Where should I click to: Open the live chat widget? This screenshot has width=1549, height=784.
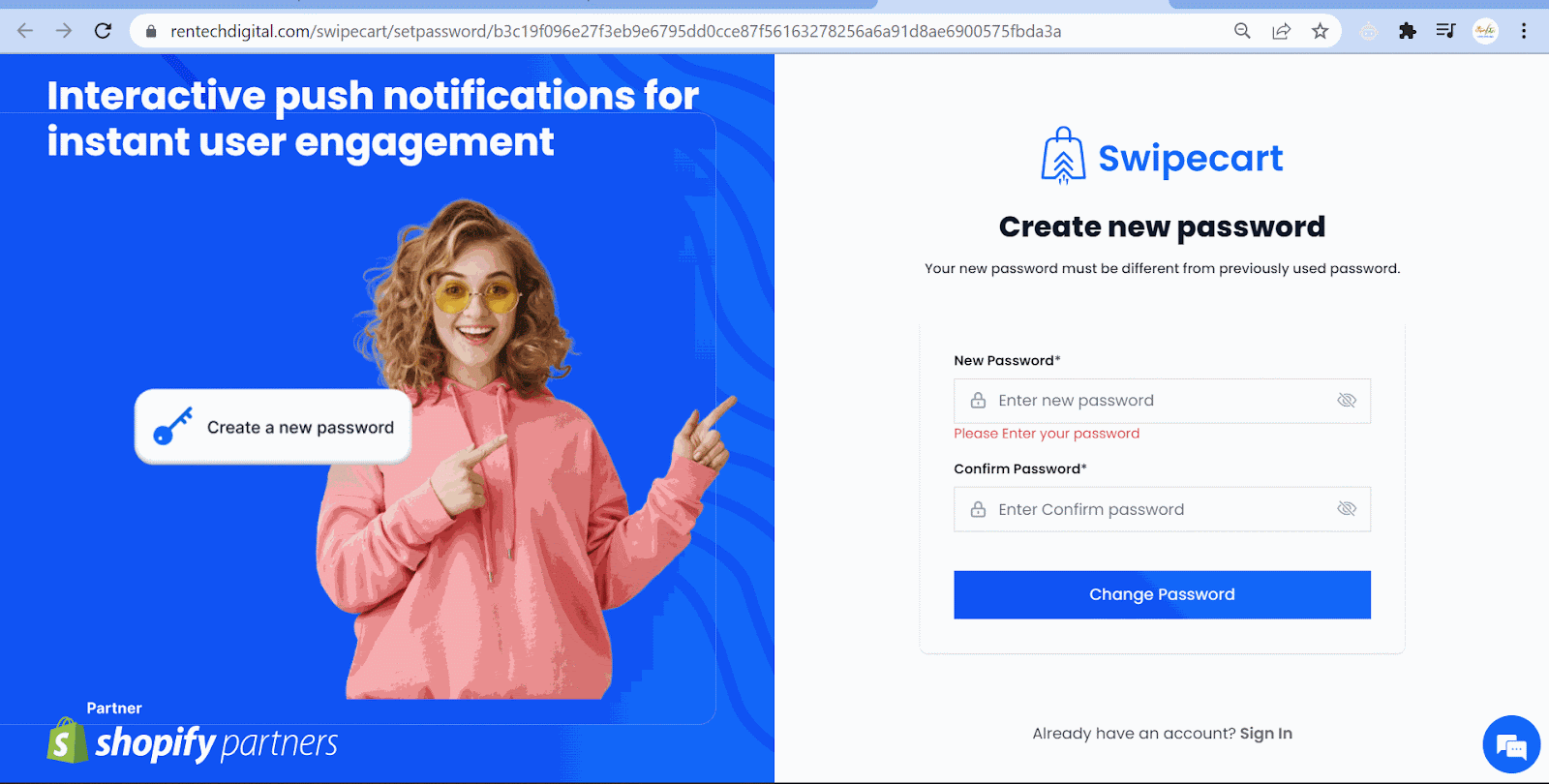point(1511,744)
